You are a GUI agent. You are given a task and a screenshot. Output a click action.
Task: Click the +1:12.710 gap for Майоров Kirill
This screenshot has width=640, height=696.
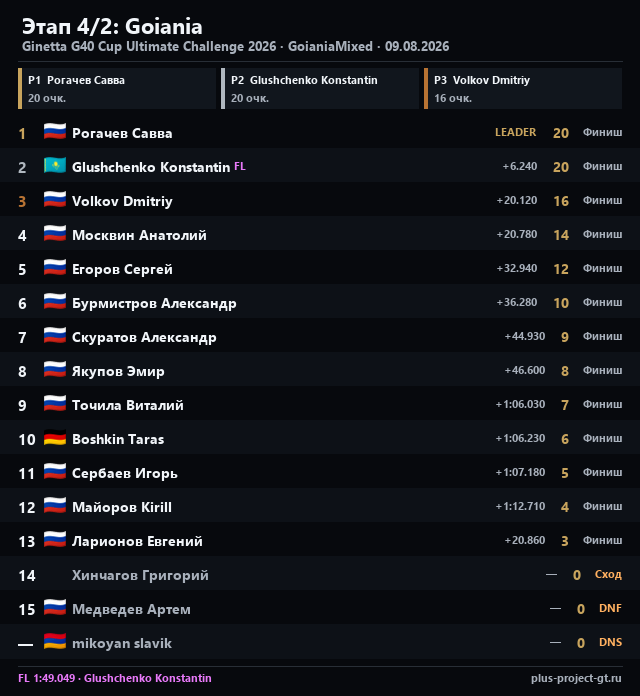tap(520, 506)
